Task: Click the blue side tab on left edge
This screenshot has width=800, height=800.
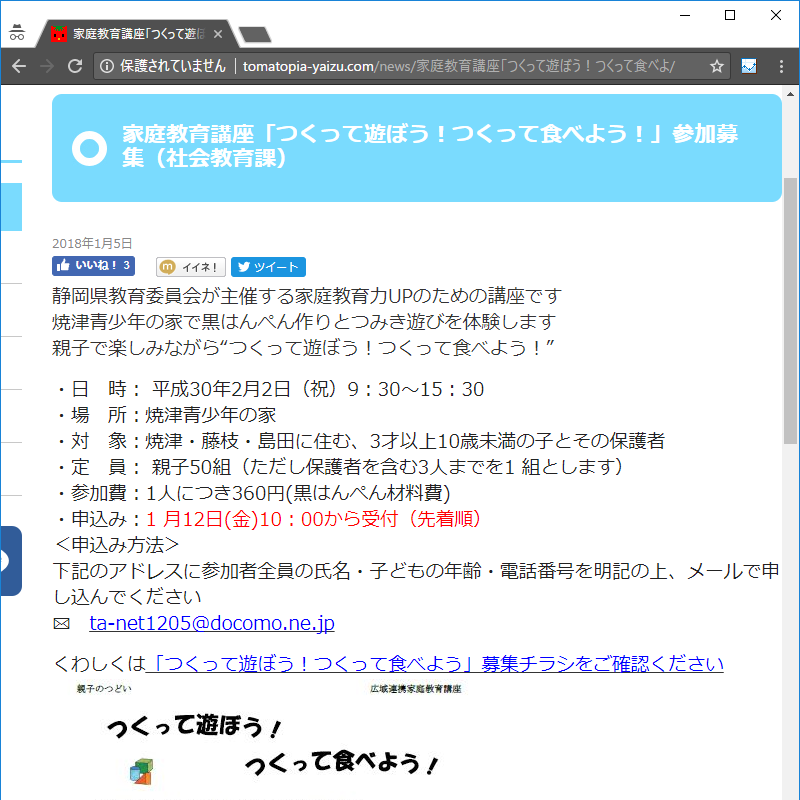Action: [10, 560]
